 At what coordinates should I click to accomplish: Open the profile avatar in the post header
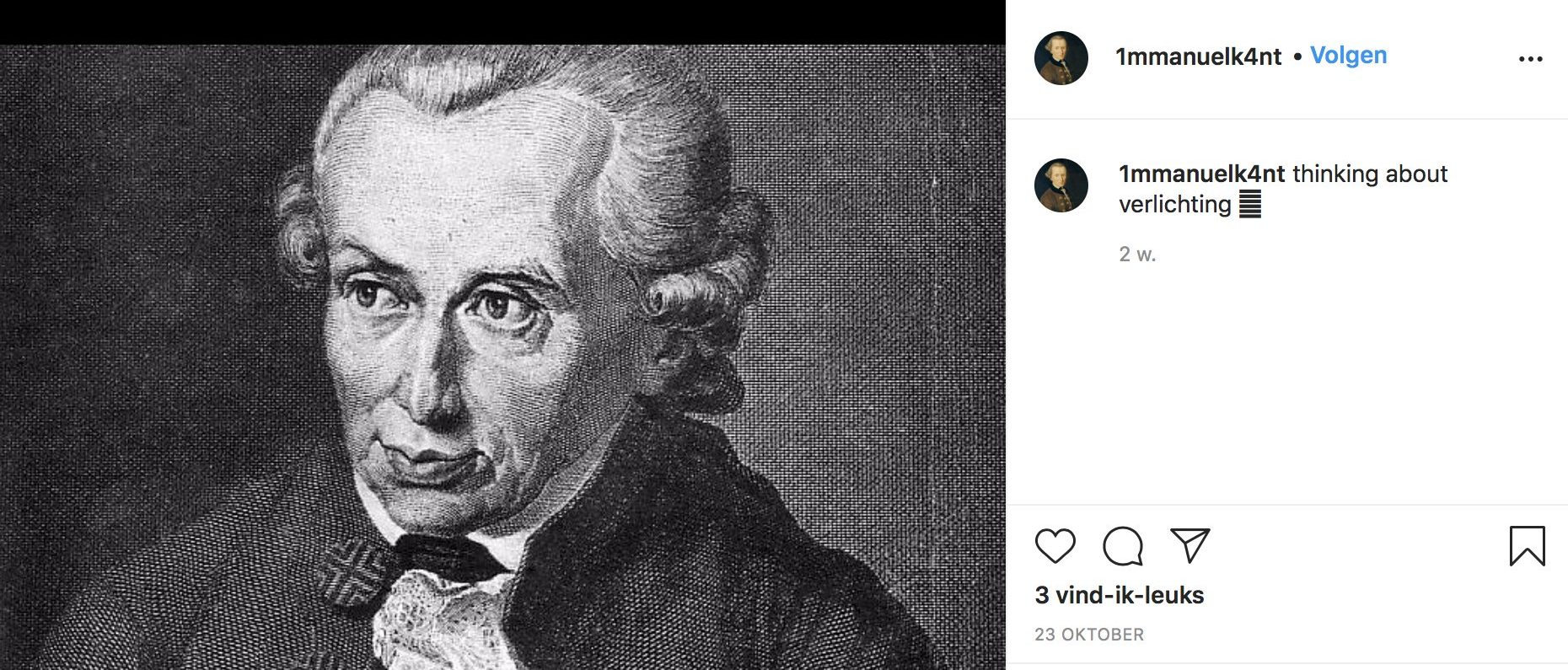pos(1061,58)
